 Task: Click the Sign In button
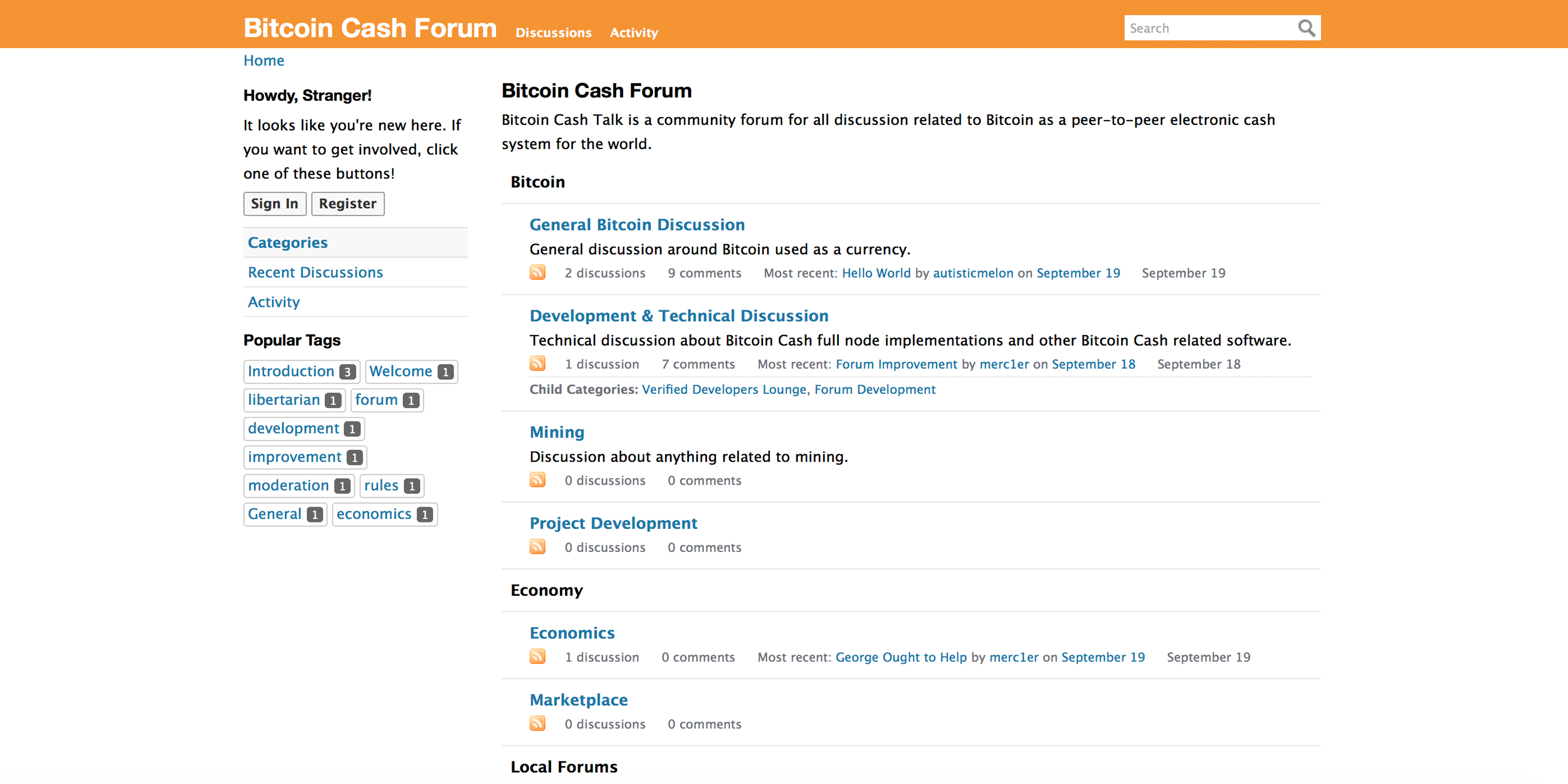coord(274,203)
